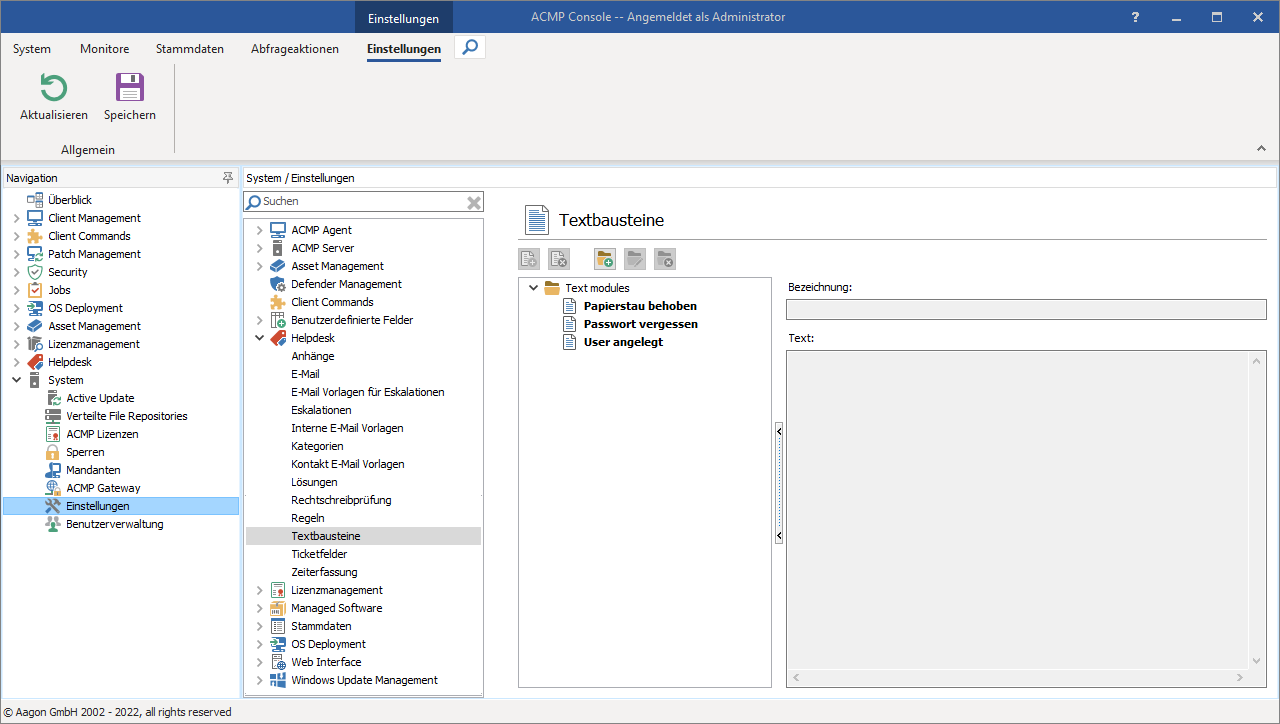Viewport: 1280px width, 724px height.
Task: Open Zeiterfassung settings
Action: point(324,572)
